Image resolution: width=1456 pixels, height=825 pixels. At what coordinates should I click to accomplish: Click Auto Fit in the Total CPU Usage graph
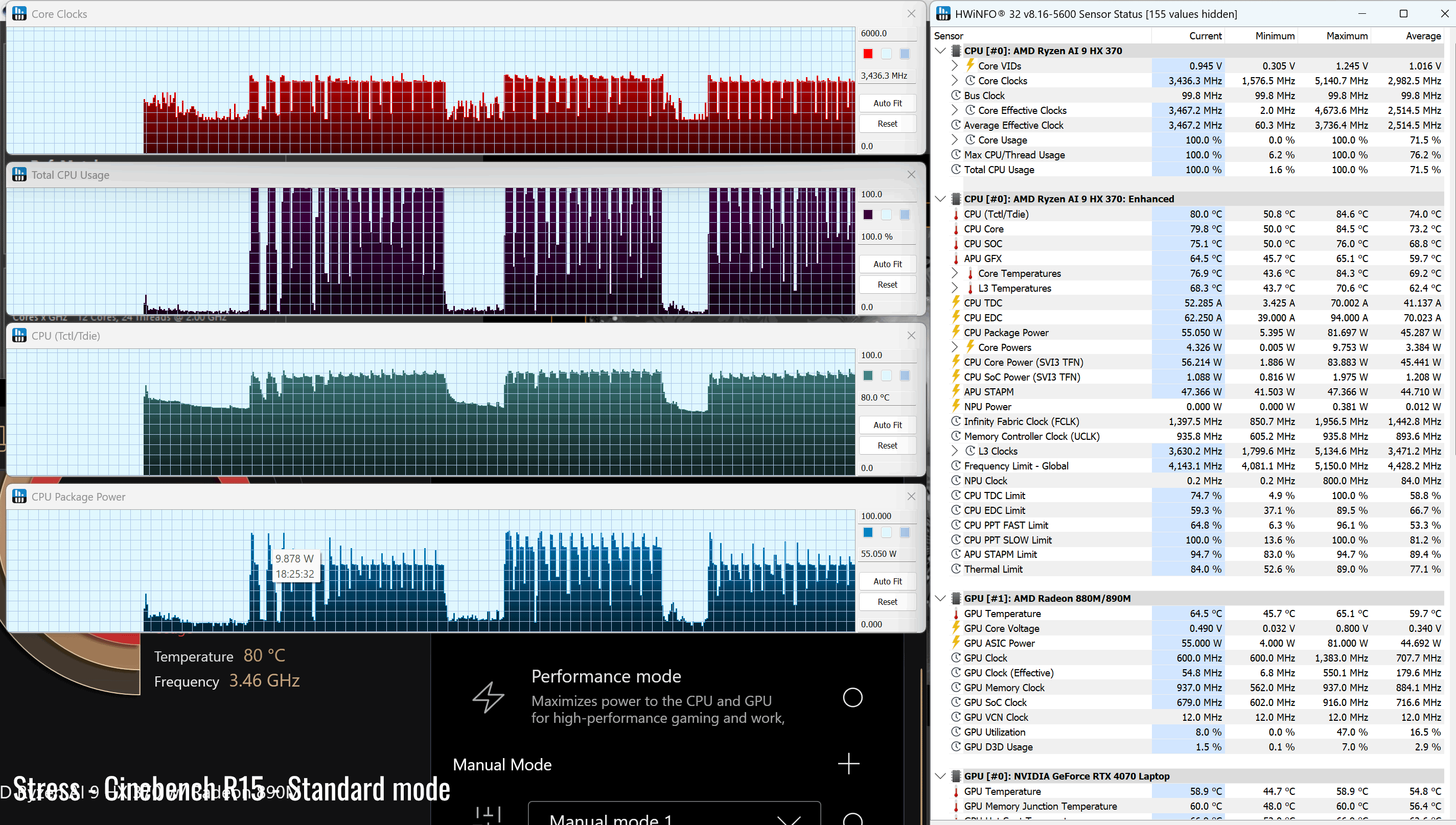[x=888, y=264]
